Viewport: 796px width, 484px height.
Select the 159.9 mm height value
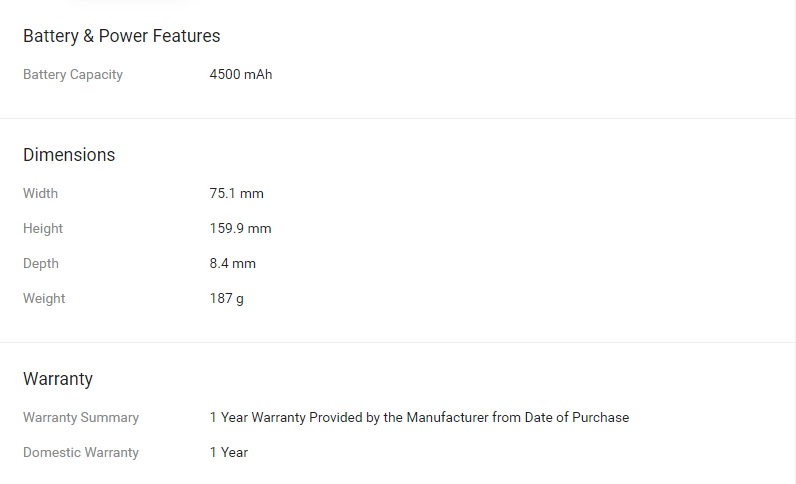(241, 228)
